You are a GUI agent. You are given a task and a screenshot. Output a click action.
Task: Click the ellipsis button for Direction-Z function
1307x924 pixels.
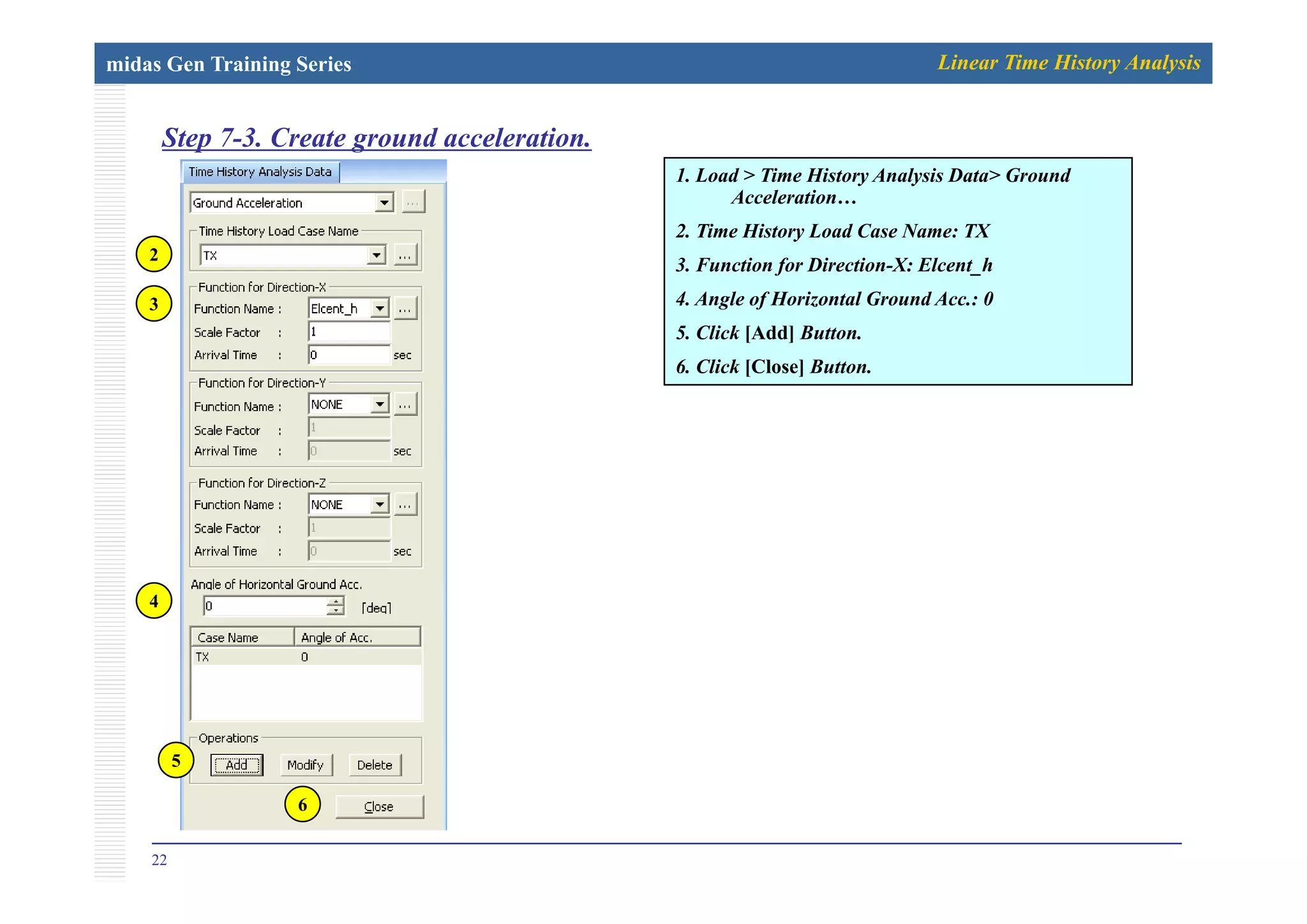pos(405,505)
